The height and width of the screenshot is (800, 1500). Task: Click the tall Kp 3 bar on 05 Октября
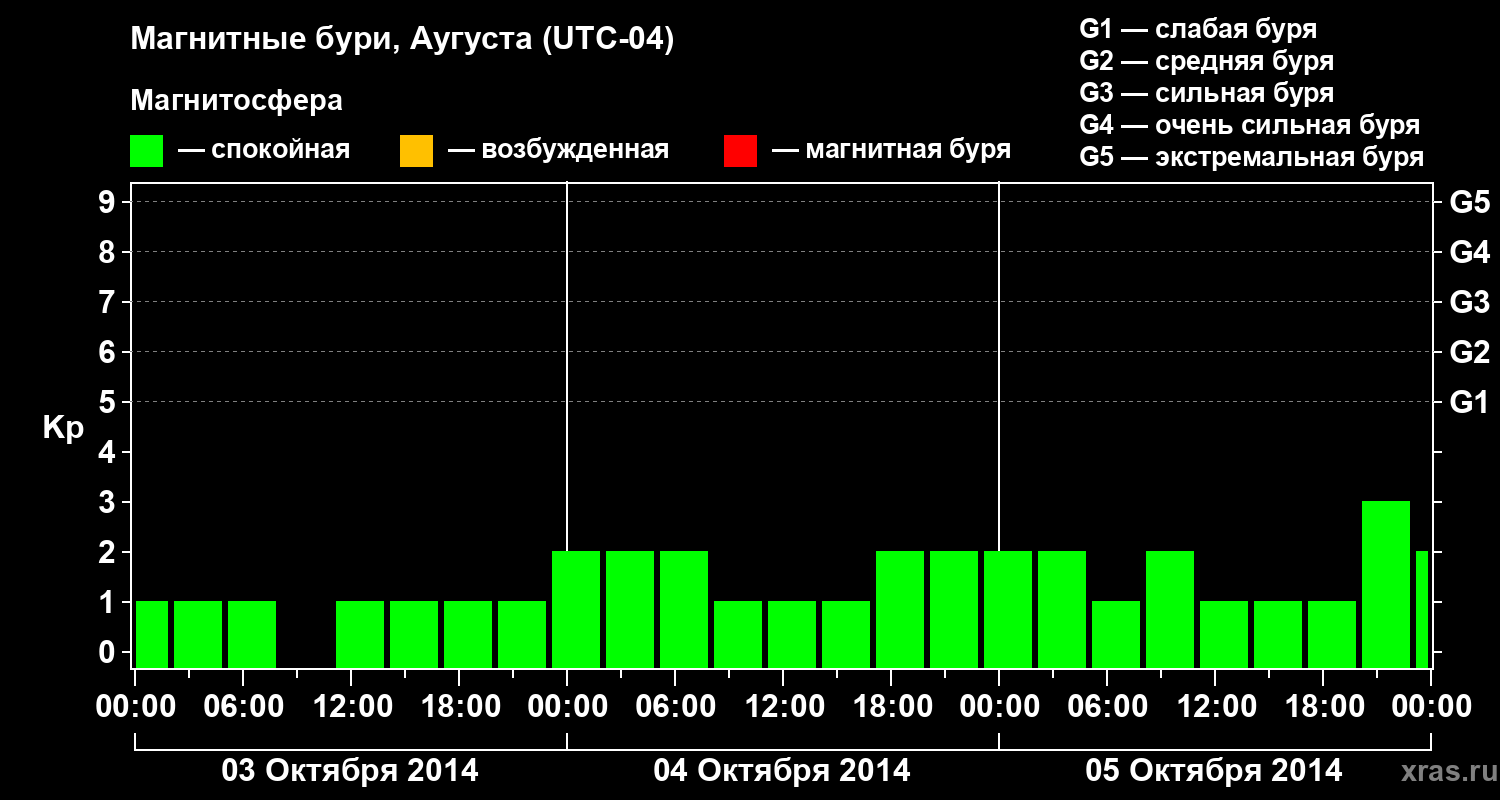coord(1386,584)
